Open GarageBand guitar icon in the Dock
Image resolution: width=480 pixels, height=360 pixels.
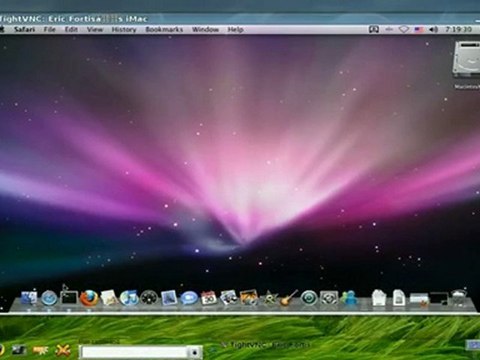[x=289, y=298]
